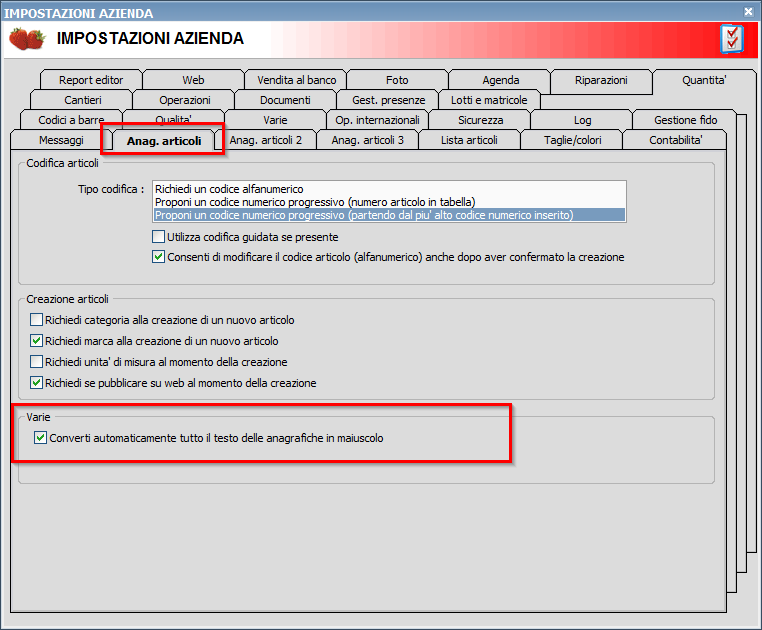Switch to the Anag. articoli 2 tab
Image resolution: width=762 pixels, height=630 pixels.
click(x=265, y=140)
